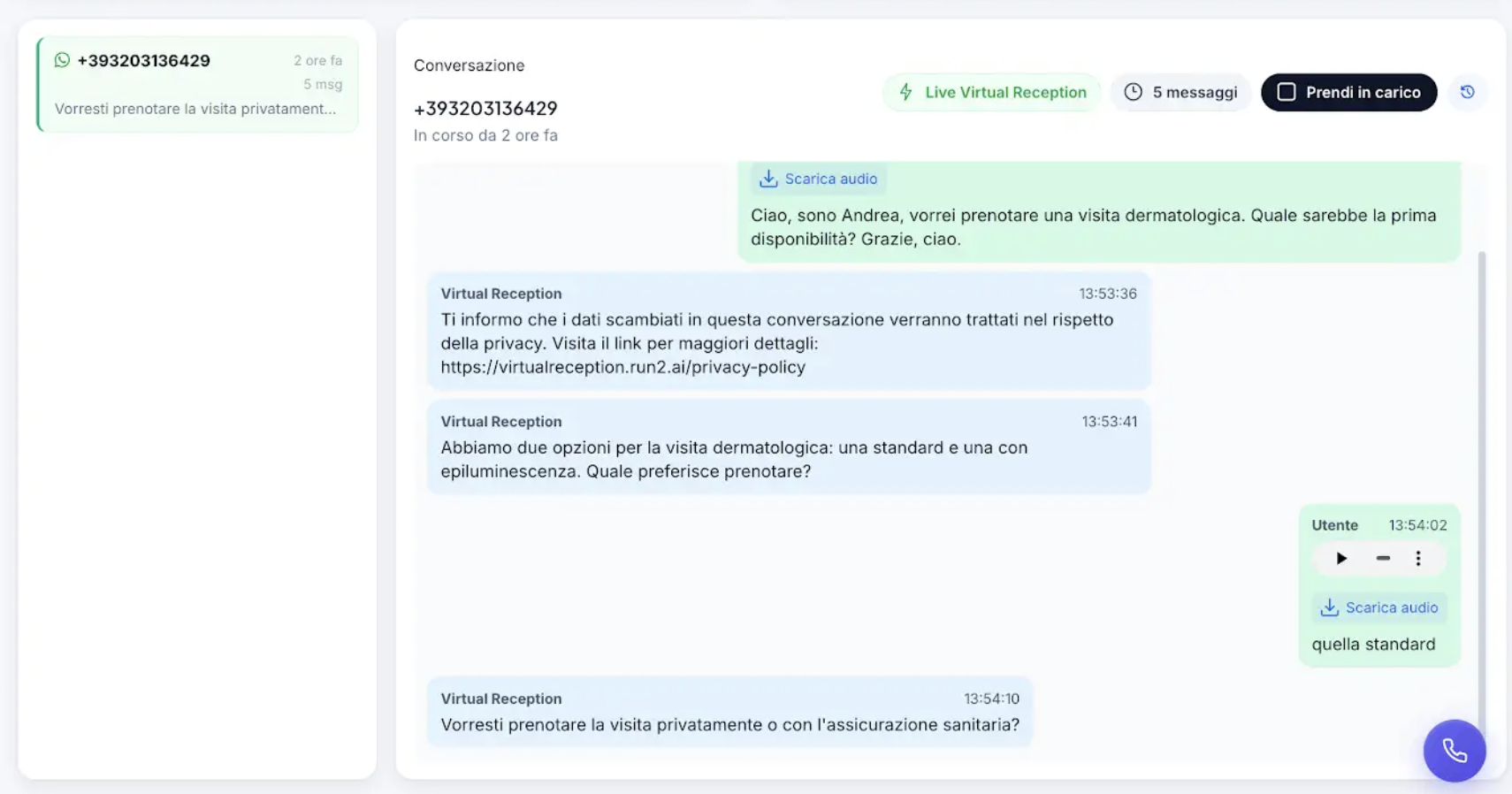Click Scarica audio under 13:54:02 message

1379,607
